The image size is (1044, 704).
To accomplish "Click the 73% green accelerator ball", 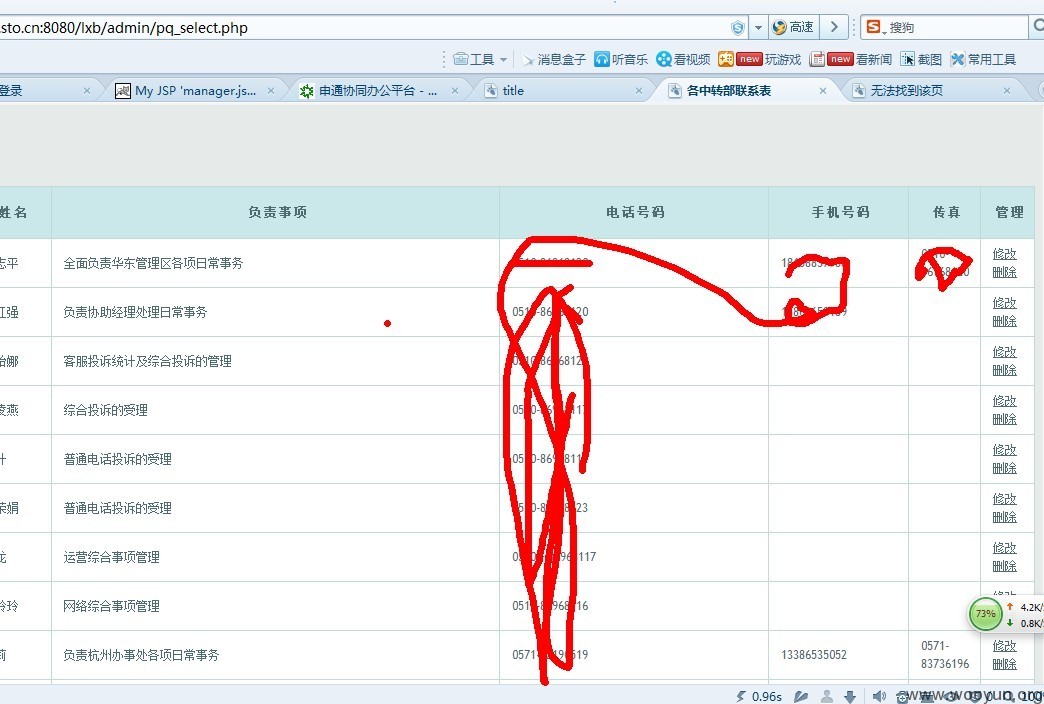I will pos(985,614).
